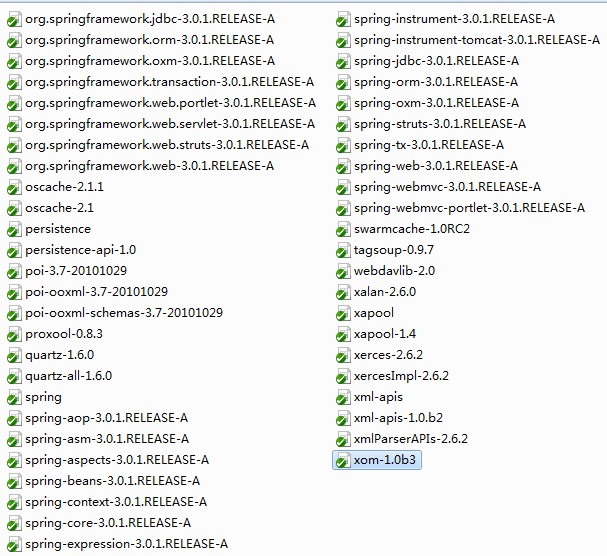The image size is (607, 556).
Task: Click the icon beside xerces-2.6.2
Action: point(343,355)
